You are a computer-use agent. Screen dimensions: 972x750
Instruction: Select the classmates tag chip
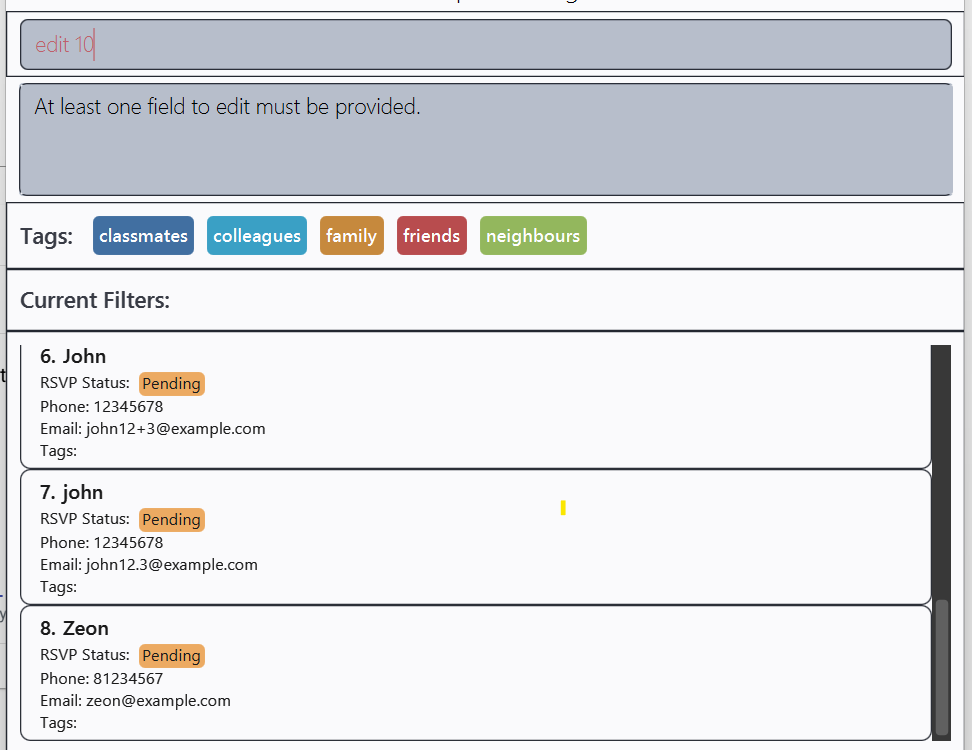click(x=143, y=236)
